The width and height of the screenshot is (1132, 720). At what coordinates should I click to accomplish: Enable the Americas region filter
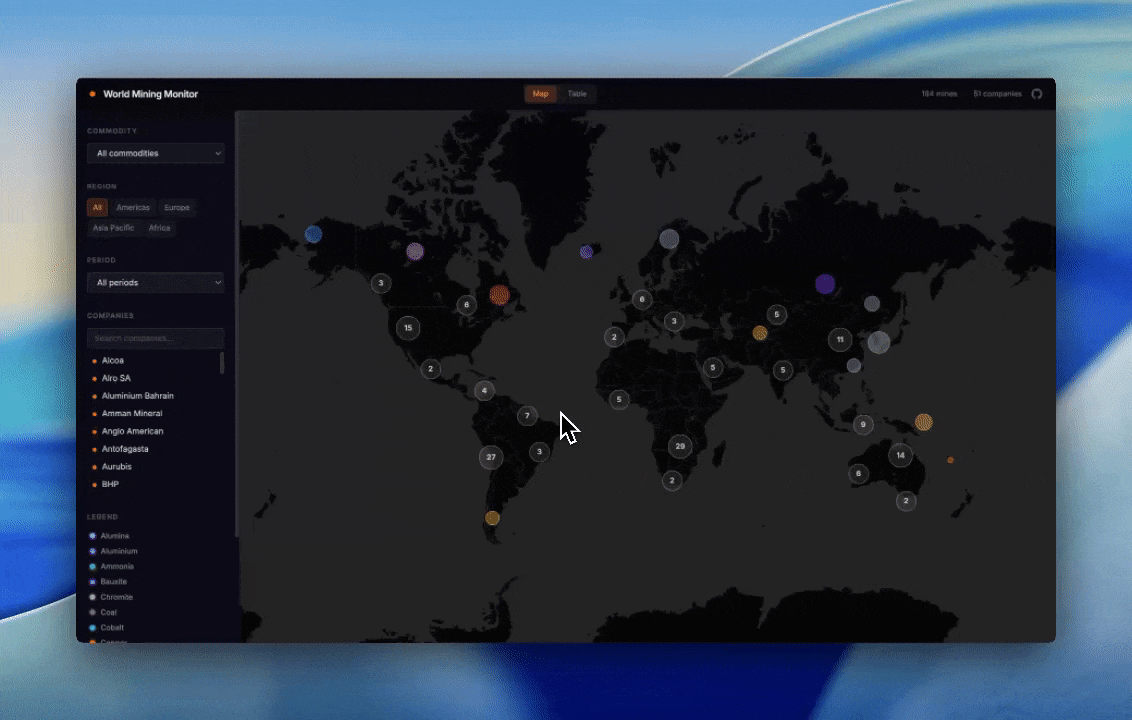pos(133,207)
